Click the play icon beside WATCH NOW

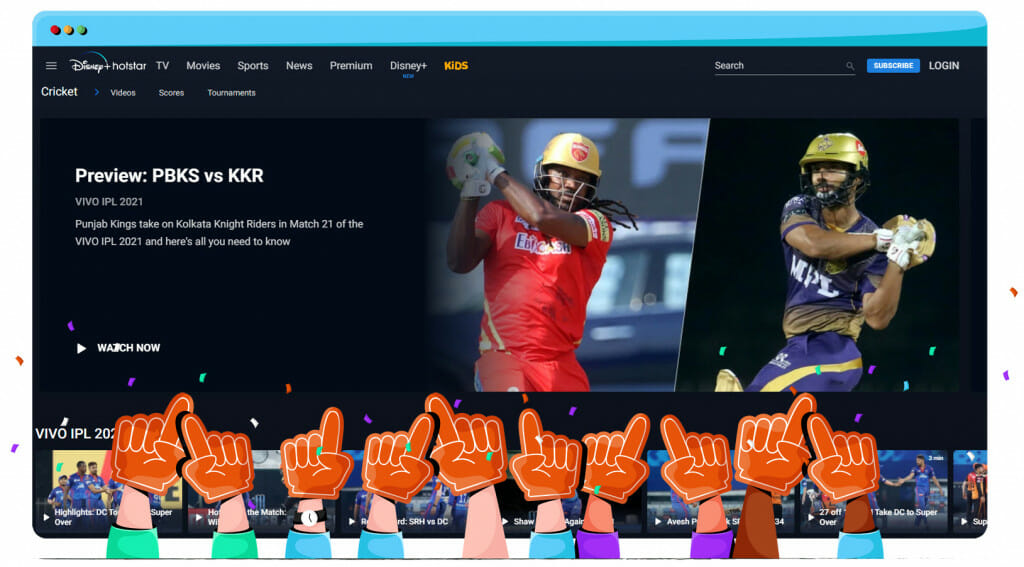pos(81,348)
